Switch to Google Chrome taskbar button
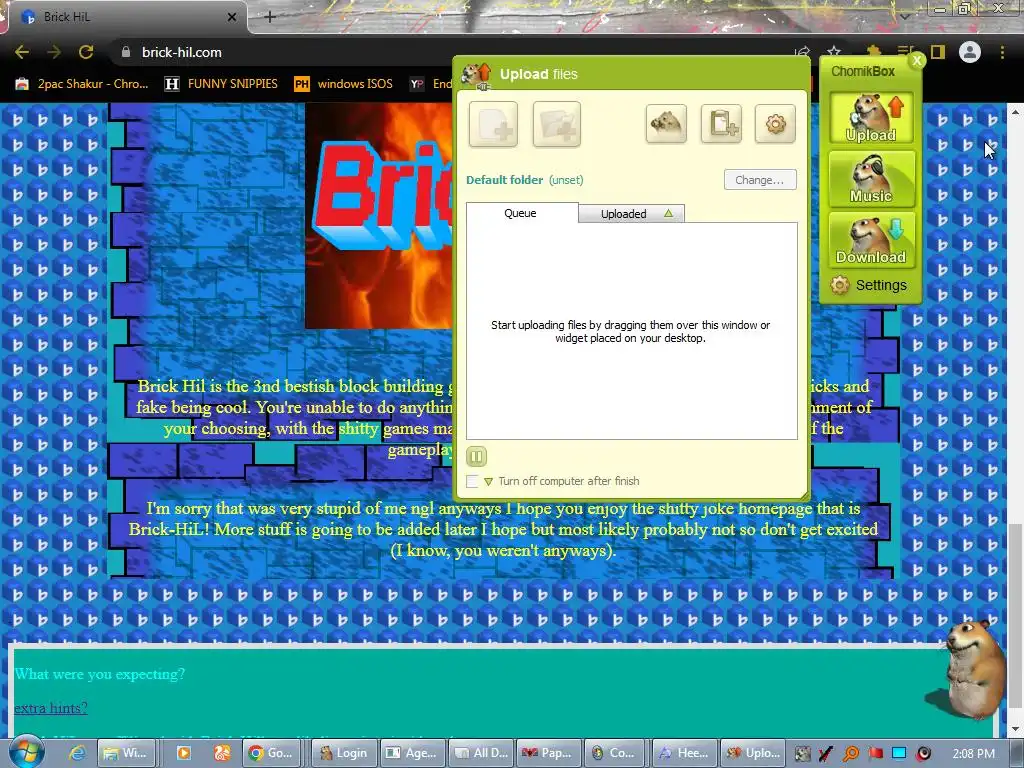Viewport: 1024px width, 768px height. click(273, 753)
